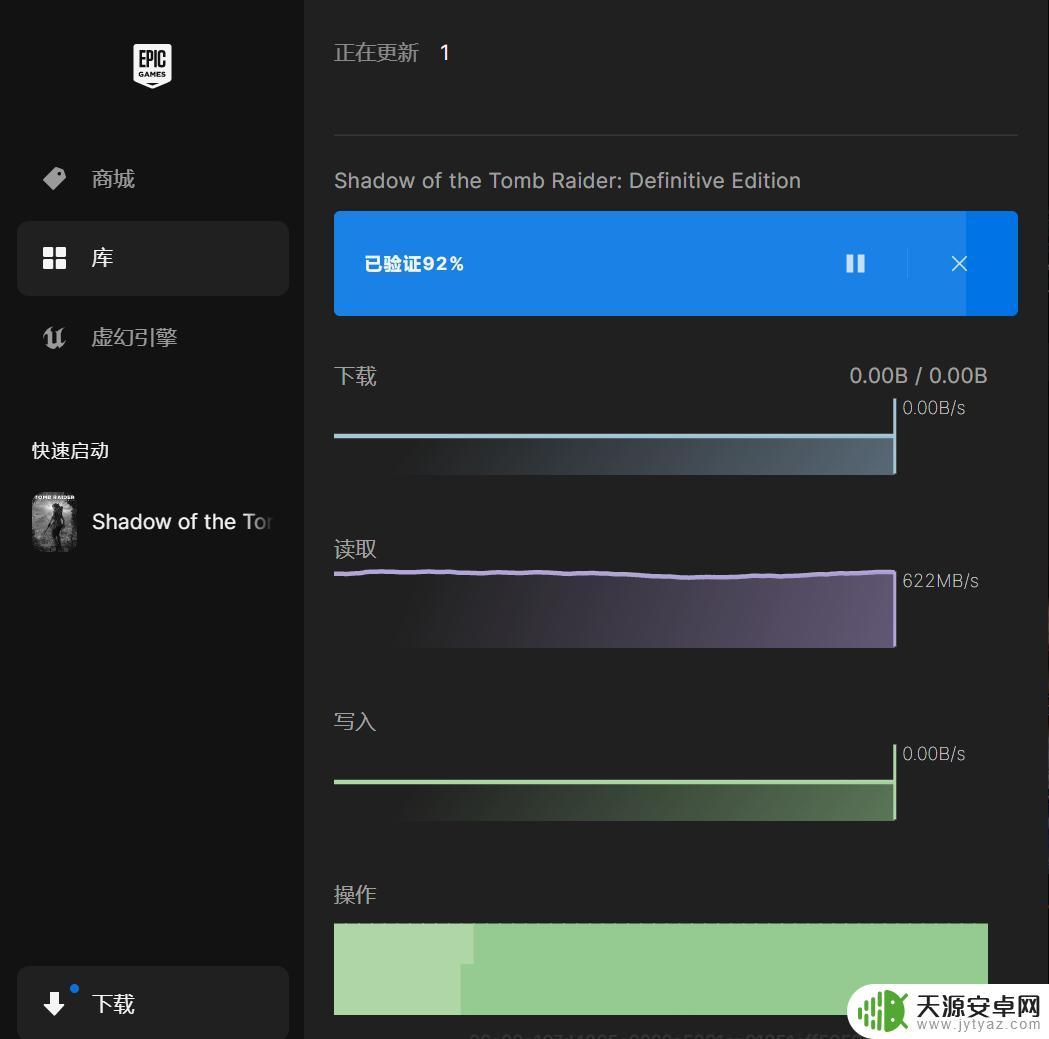Select the store tag icon
Image resolution: width=1049 pixels, height=1039 pixels.
click(54, 179)
